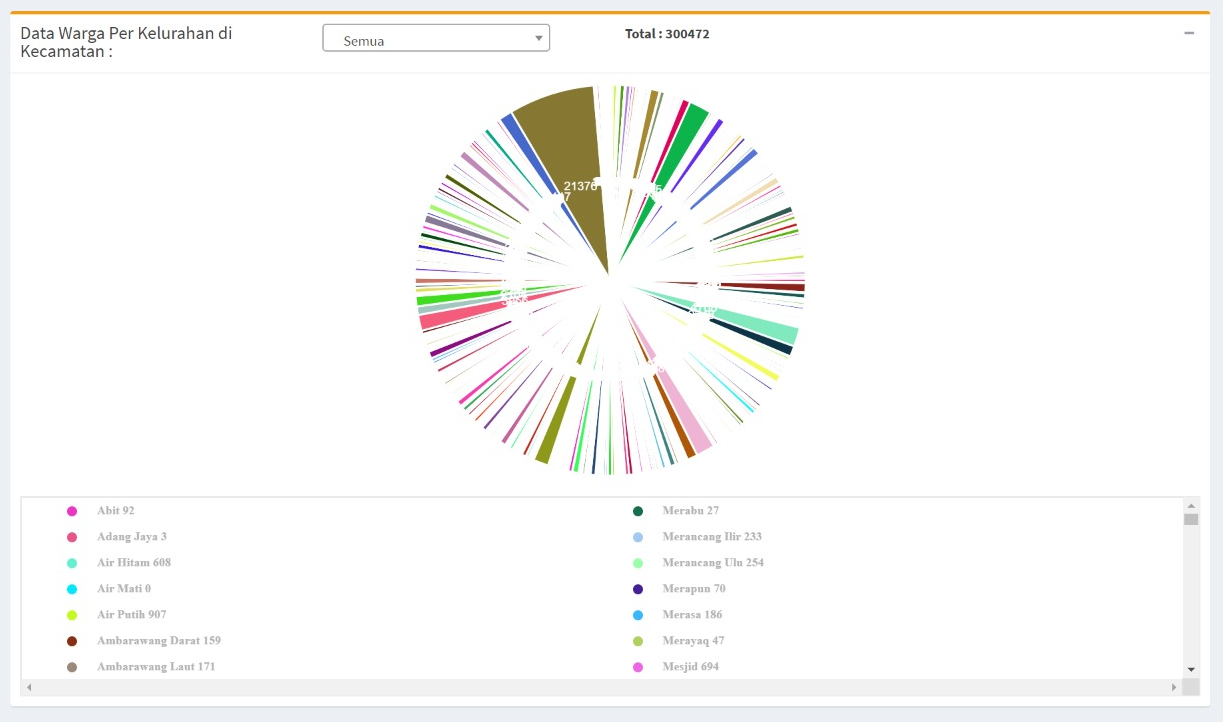1223x722 pixels.
Task: Click the Merancang Ulu 254 legend dot
Action: 638,563
